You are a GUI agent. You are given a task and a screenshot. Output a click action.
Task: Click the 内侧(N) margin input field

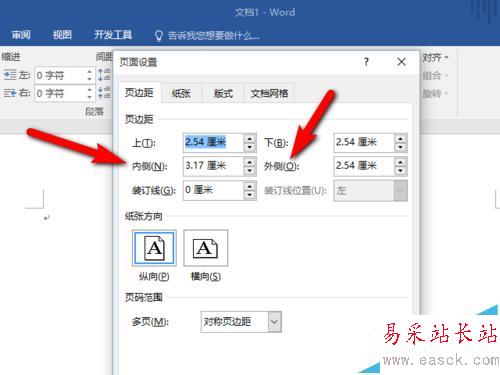tap(213, 166)
